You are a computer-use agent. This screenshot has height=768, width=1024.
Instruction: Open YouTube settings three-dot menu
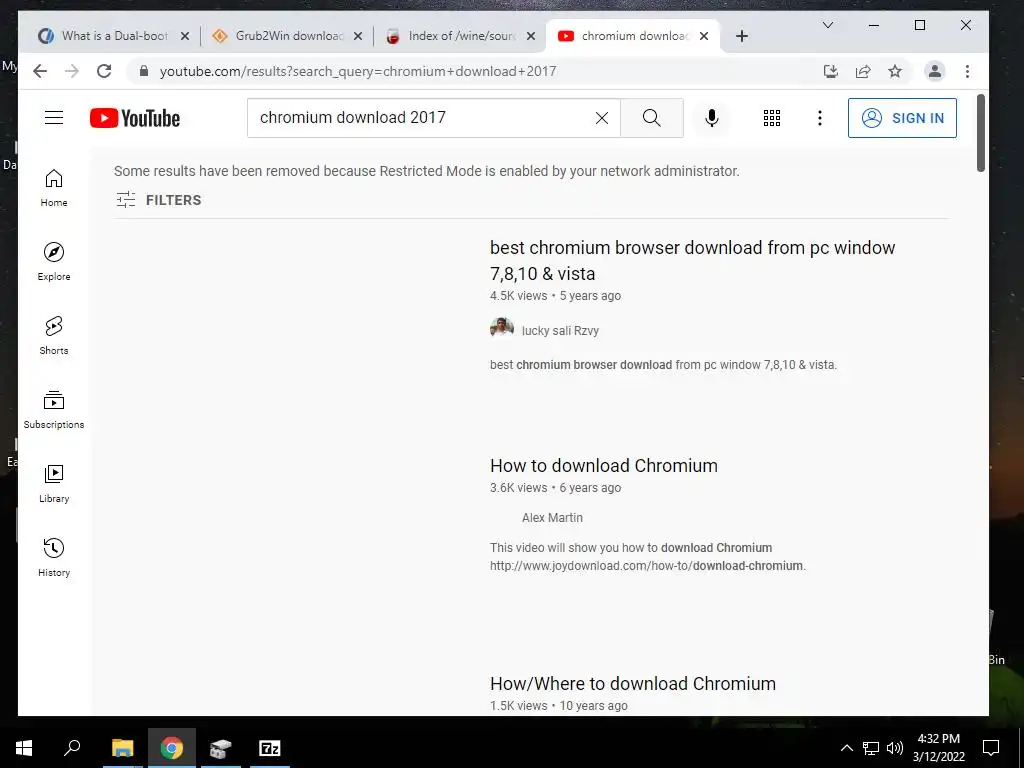[820, 118]
